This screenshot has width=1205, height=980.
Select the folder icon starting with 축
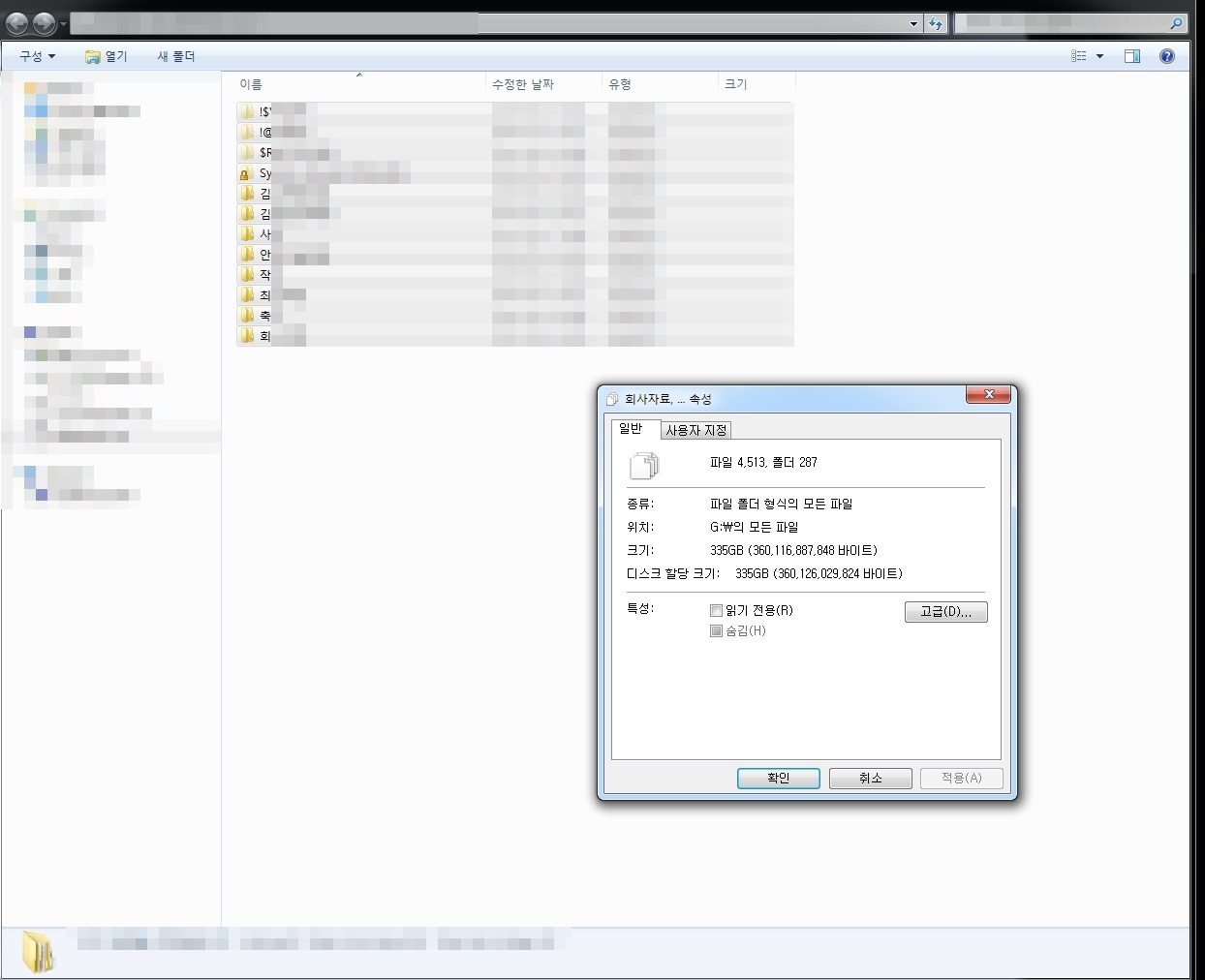[x=247, y=315]
